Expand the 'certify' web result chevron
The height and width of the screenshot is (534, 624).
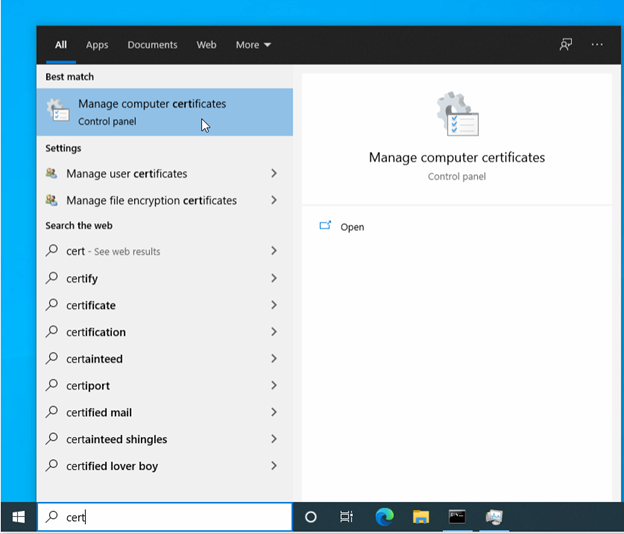[274, 279]
